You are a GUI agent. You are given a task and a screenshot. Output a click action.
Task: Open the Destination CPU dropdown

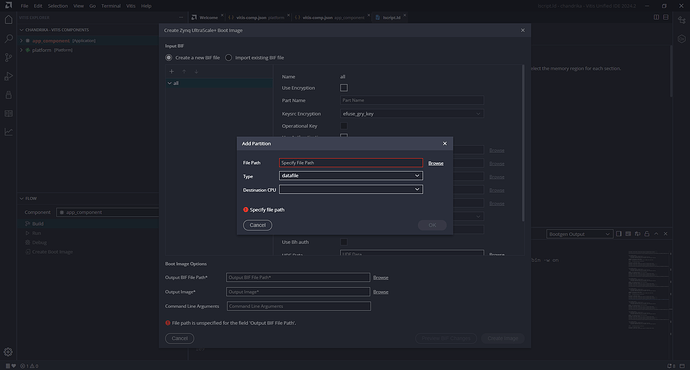point(351,189)
